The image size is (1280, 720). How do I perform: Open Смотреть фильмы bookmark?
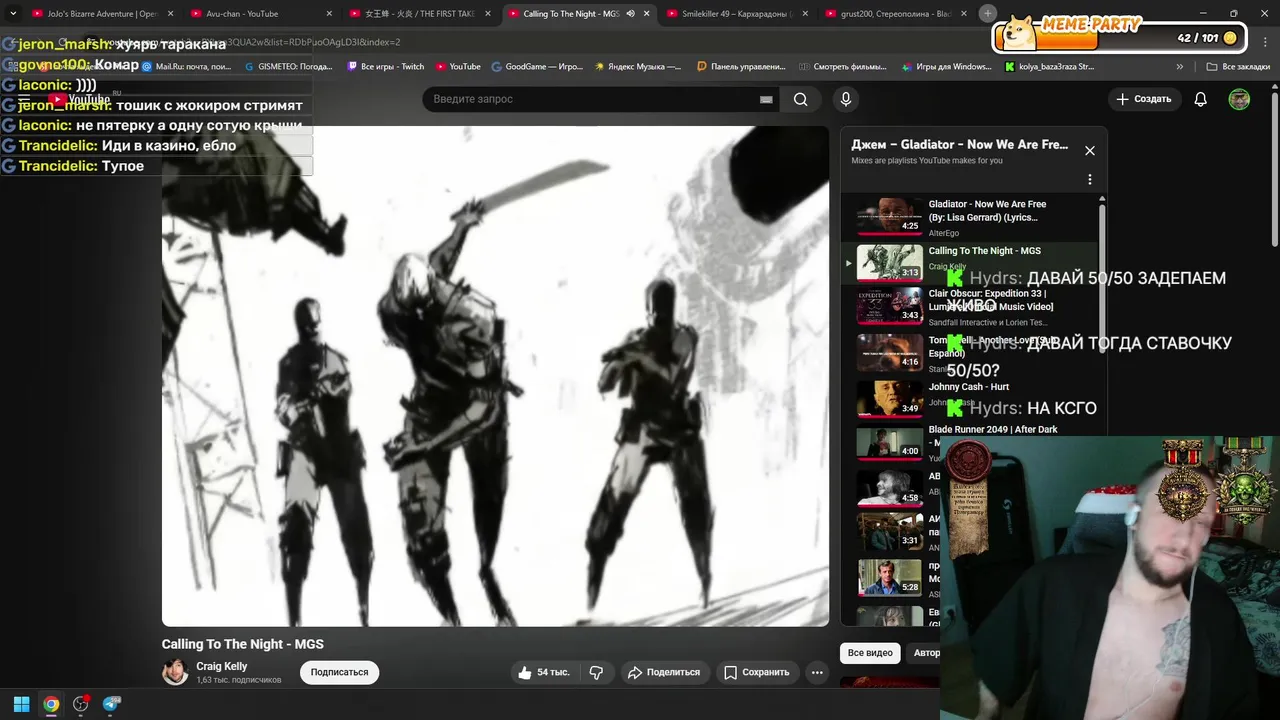coord(845,67)
